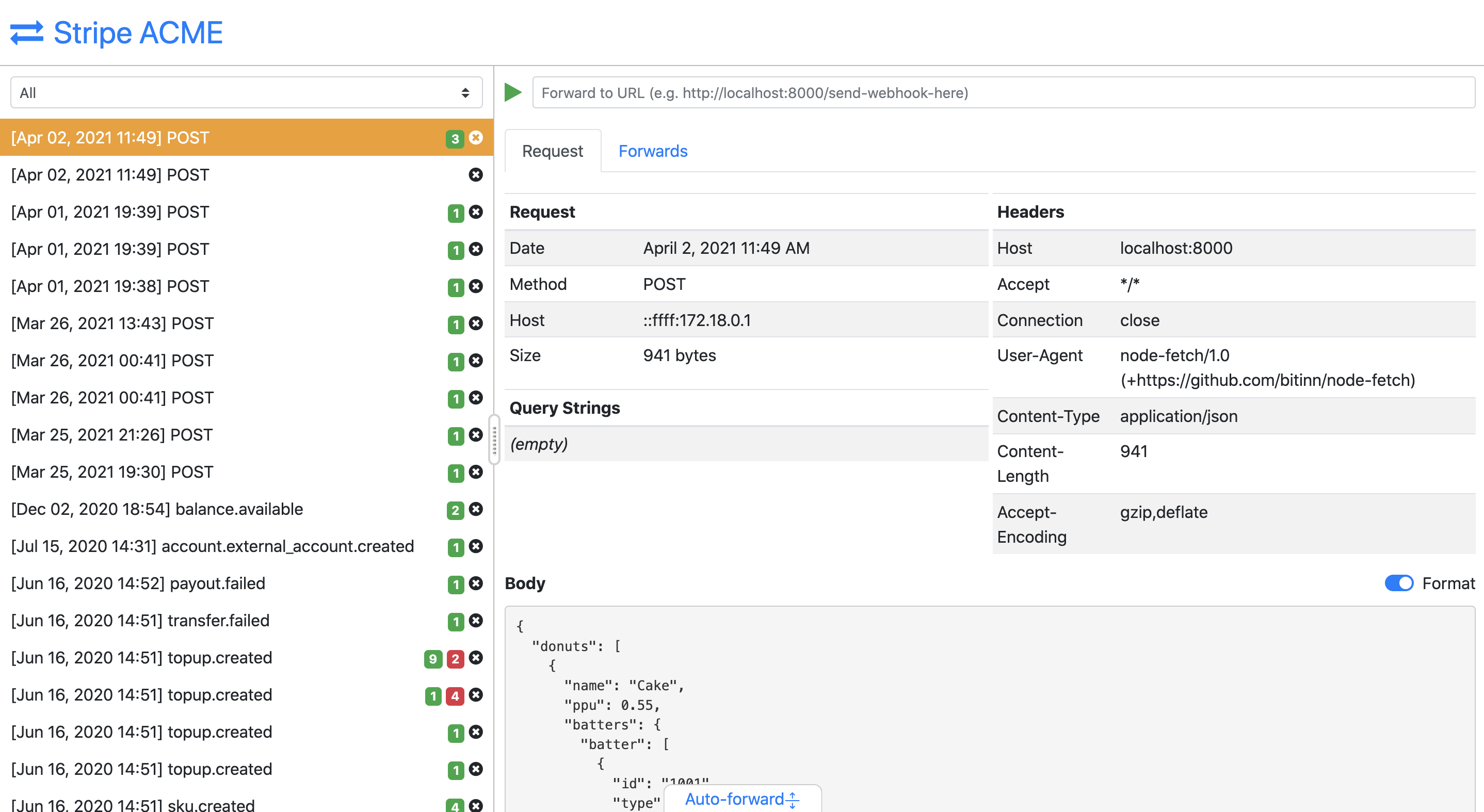
Task: Click the Forward to URL input field
Action: [1004, 92]
